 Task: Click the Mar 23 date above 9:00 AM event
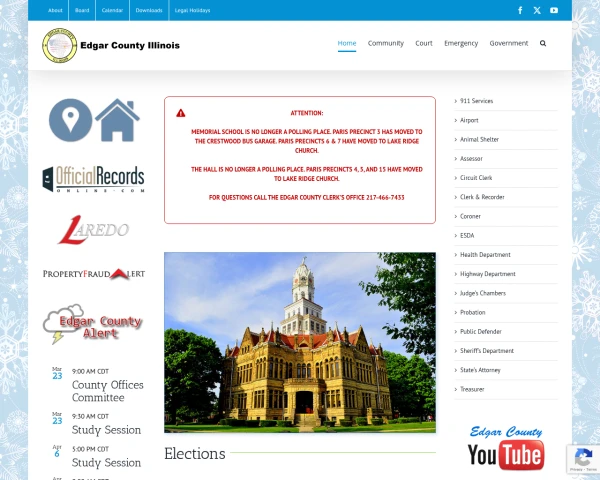click(57, 373)
